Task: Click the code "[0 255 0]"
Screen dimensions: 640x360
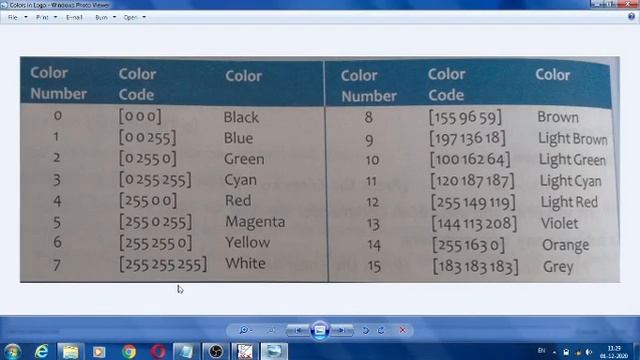Action: [148, 158]
